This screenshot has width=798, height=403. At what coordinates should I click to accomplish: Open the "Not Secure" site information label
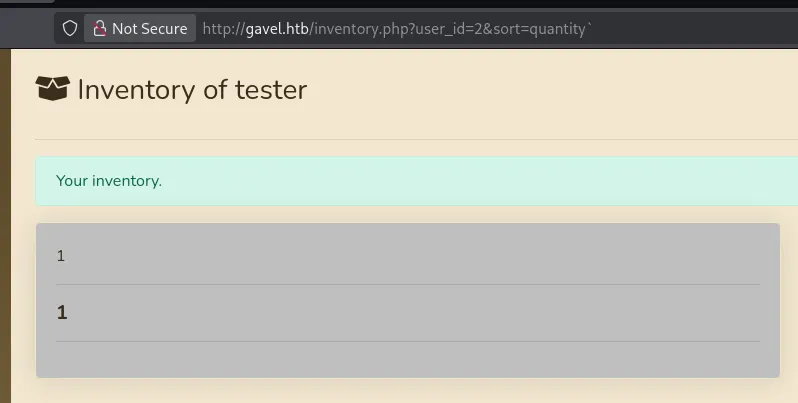149,29
